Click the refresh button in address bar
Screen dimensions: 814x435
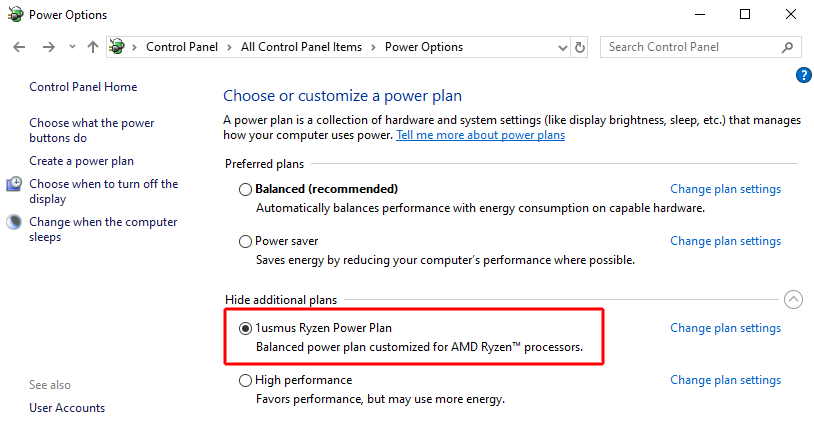click(x=580, y=47)
